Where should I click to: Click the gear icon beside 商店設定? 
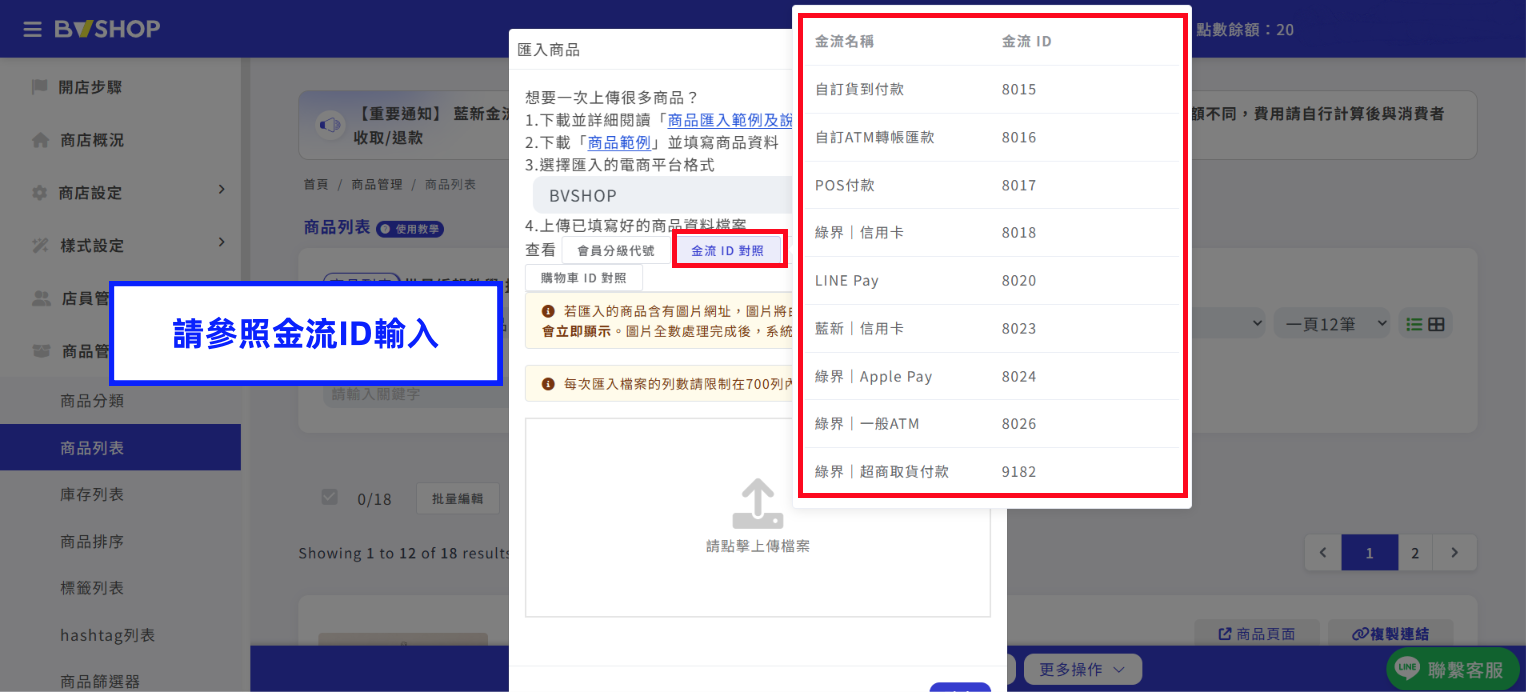pos(40,192)
